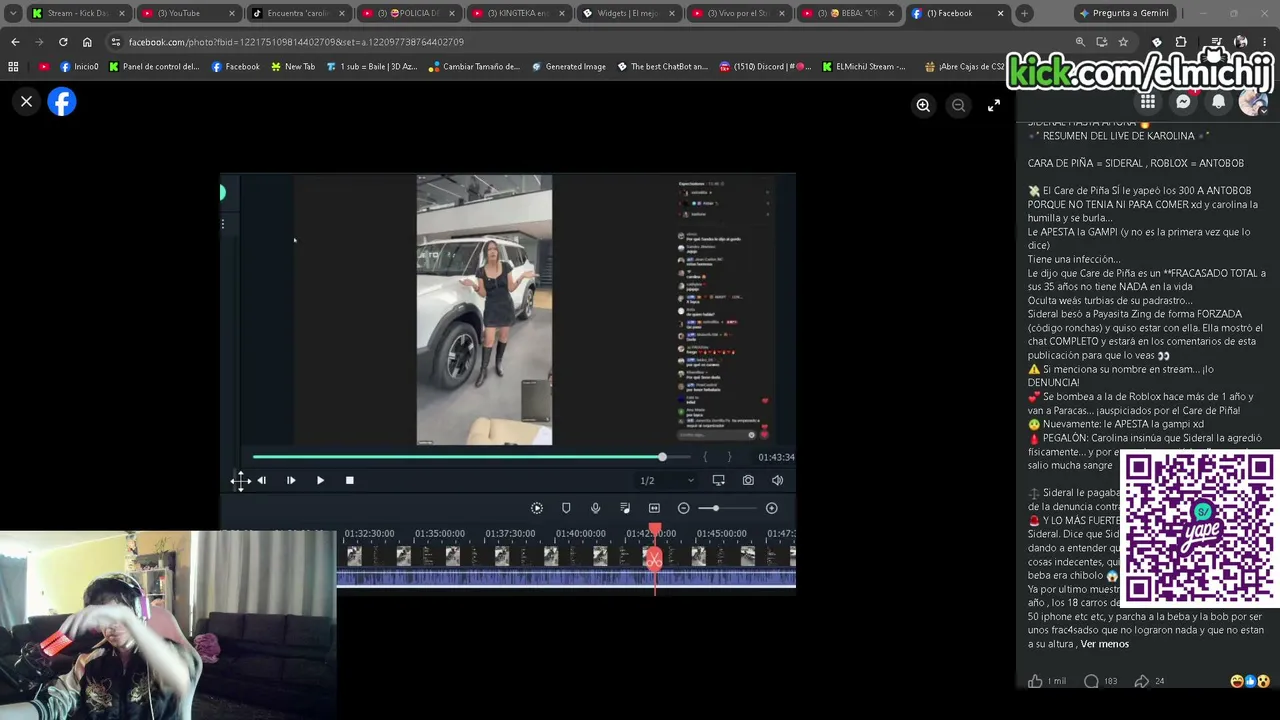
Task: Click the render preview icon
Action: pos(537,509)
